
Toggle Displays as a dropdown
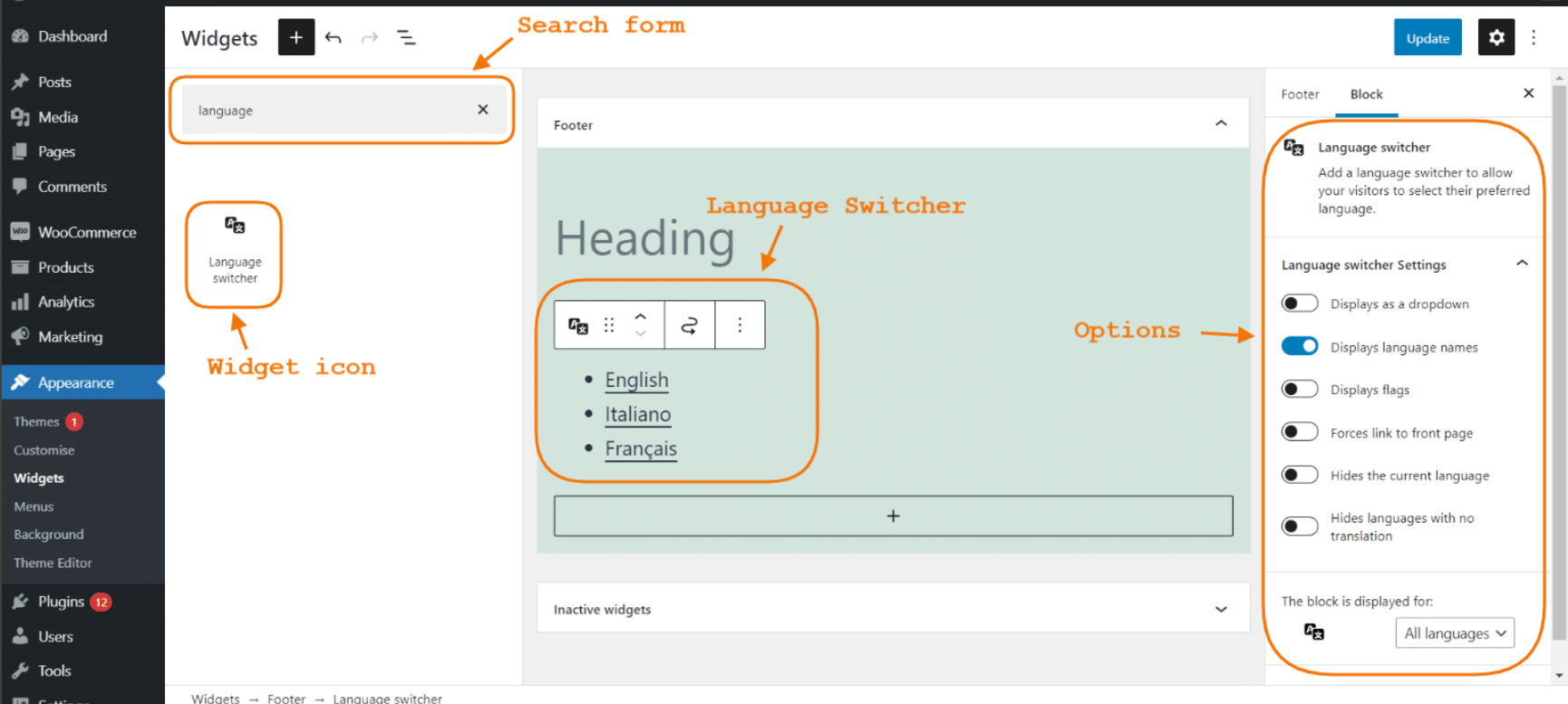[x=1300, y=304]
